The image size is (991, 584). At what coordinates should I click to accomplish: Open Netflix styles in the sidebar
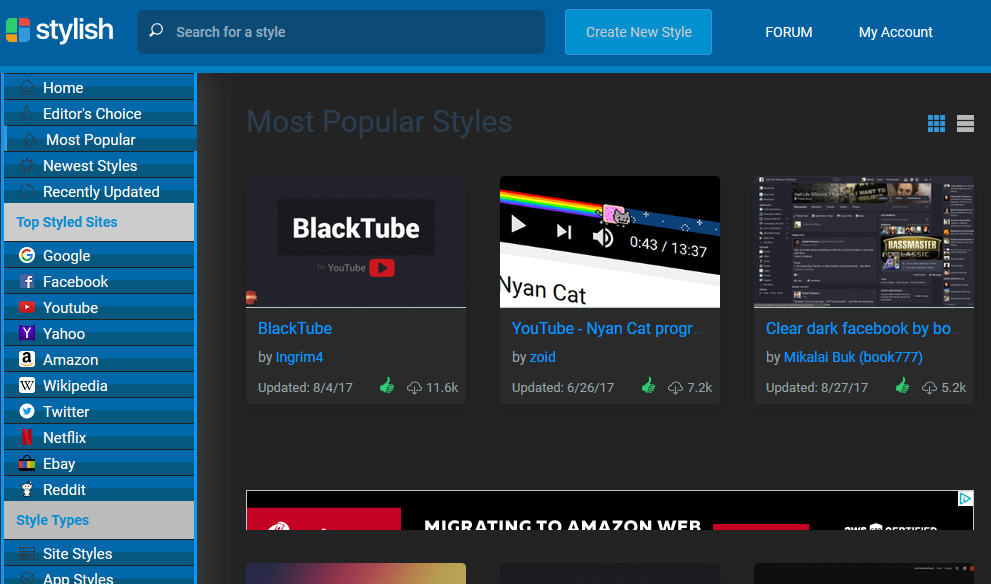[x=100, y=437]
